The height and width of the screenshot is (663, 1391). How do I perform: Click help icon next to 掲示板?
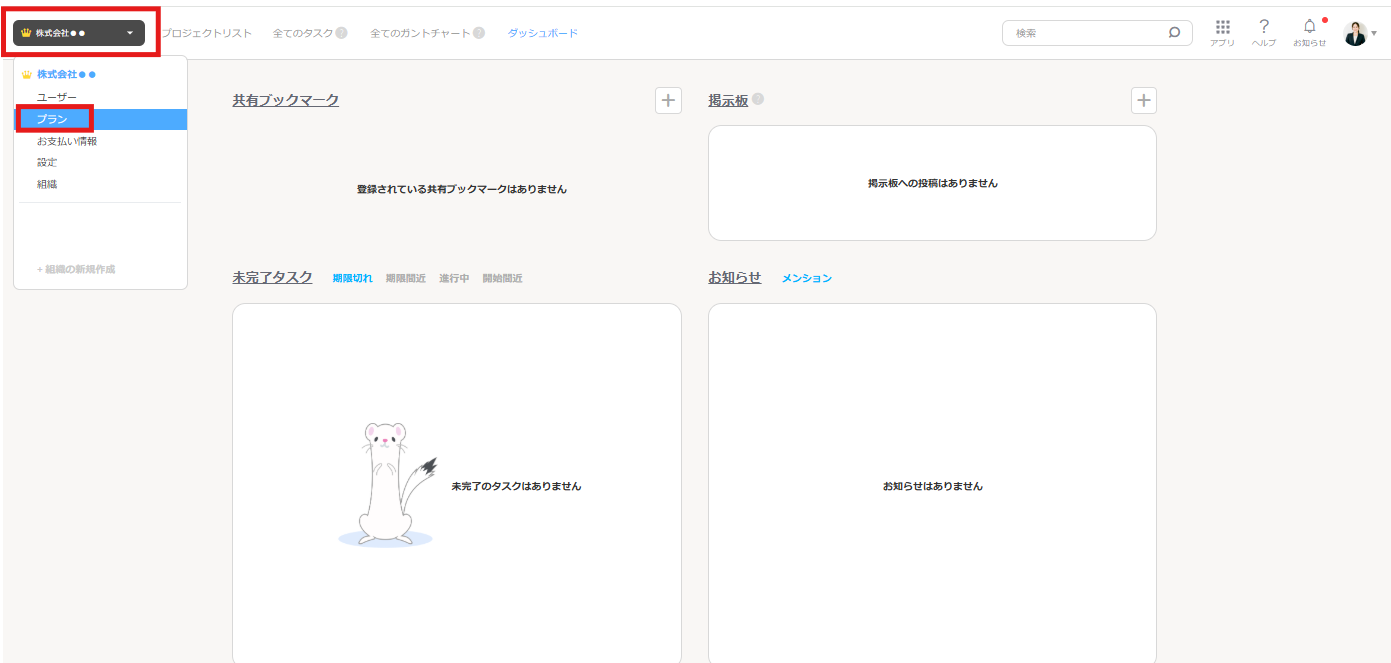(758, 99)
